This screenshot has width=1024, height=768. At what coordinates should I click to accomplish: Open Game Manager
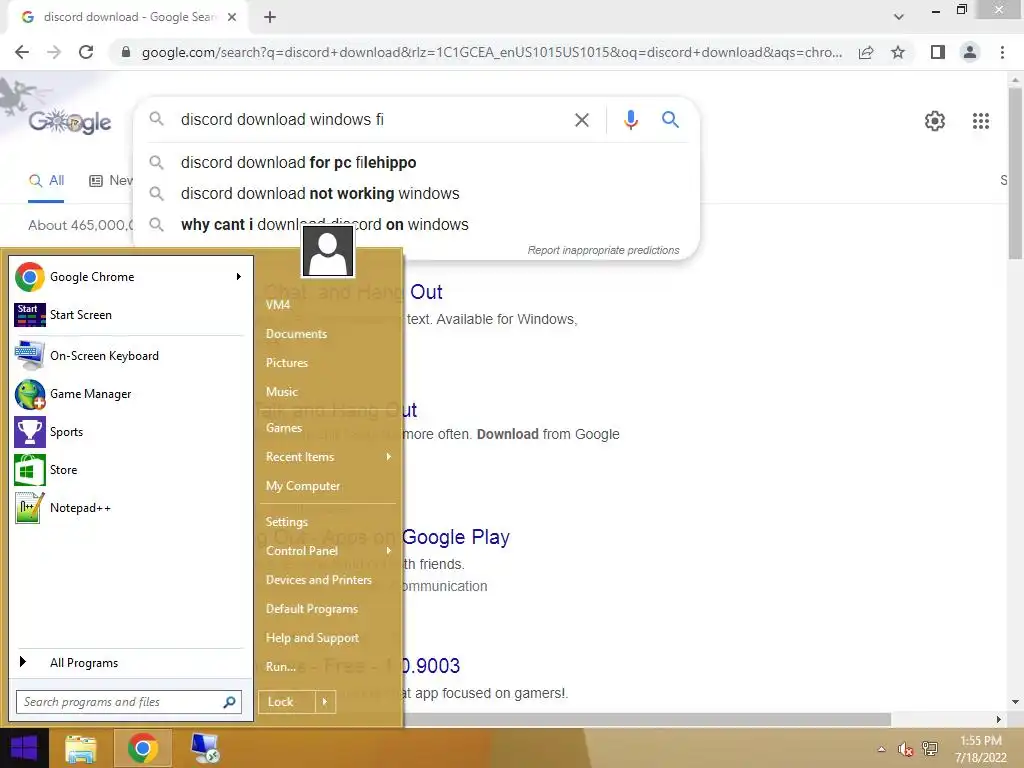coord(129,394)
